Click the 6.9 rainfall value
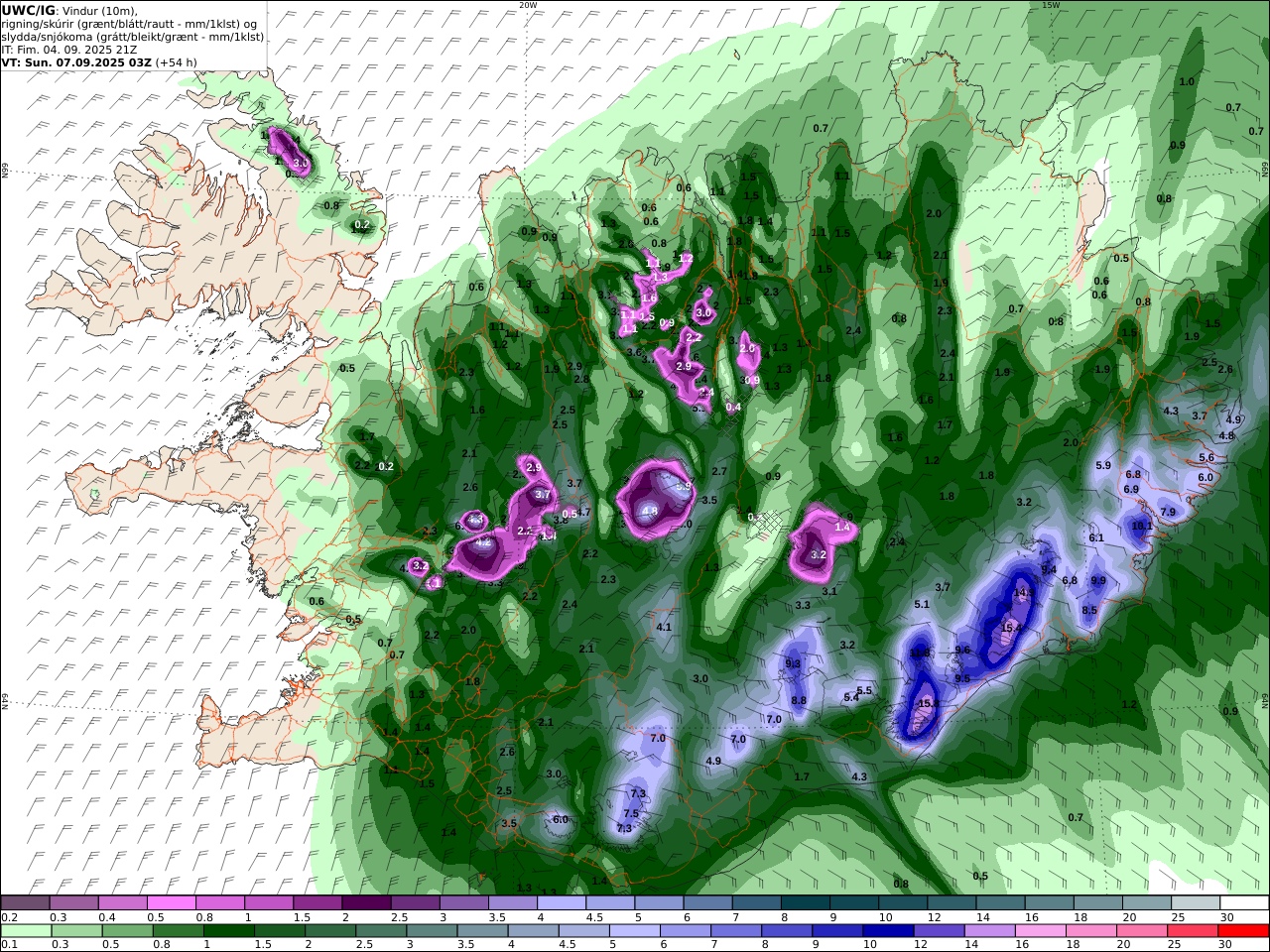 point(1131,489)
